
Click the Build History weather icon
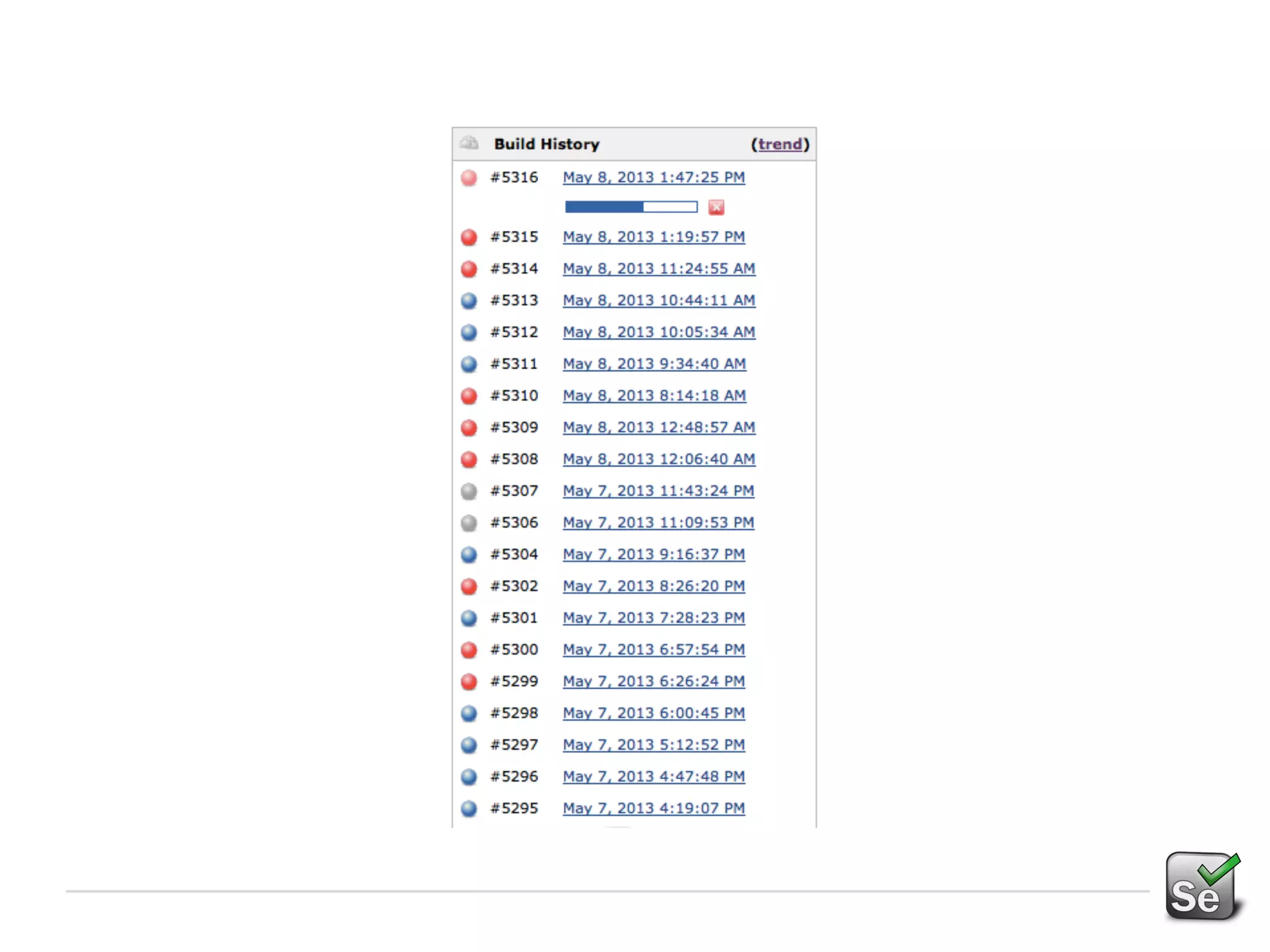[x=469, y=143]
